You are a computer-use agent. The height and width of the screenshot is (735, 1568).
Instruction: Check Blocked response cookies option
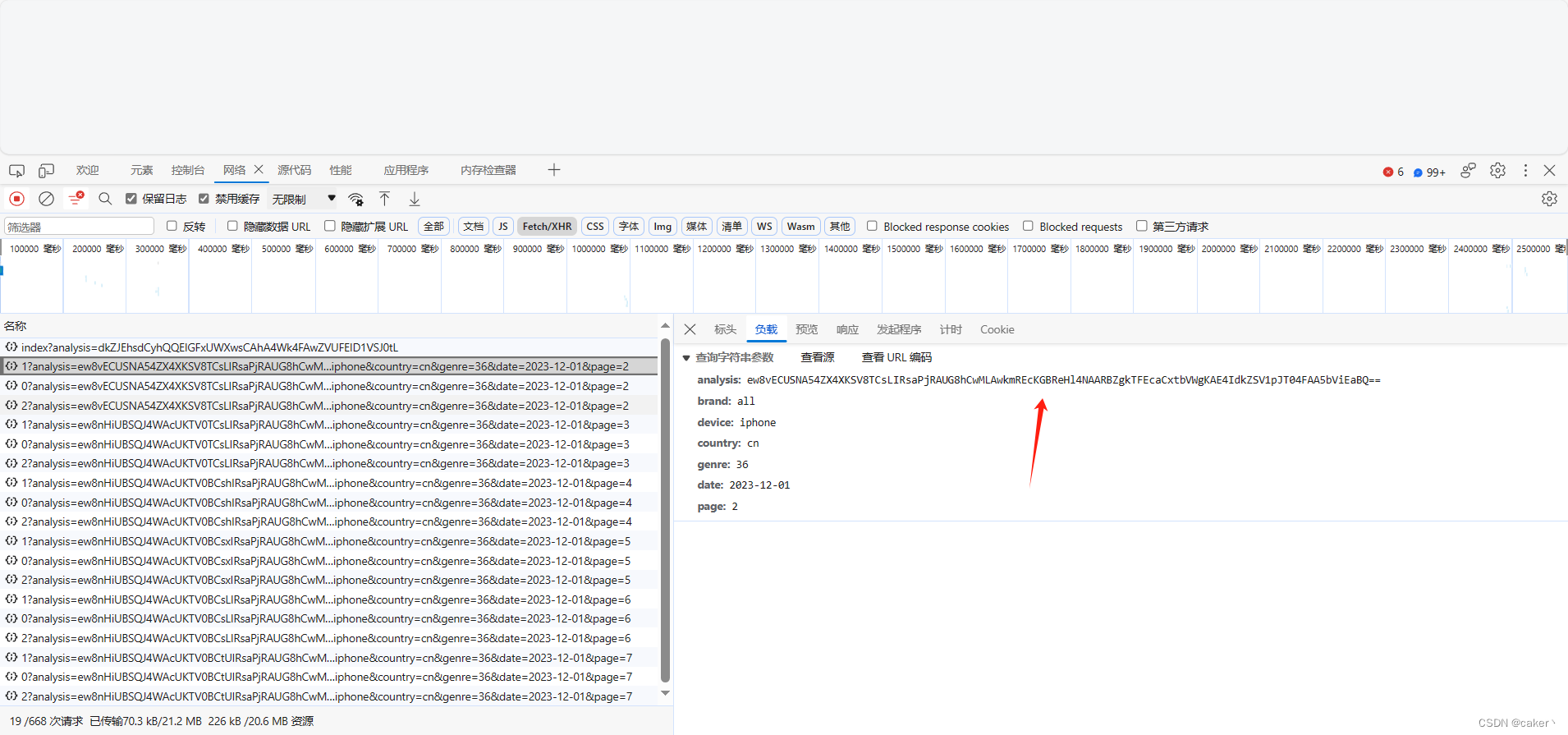872,226
